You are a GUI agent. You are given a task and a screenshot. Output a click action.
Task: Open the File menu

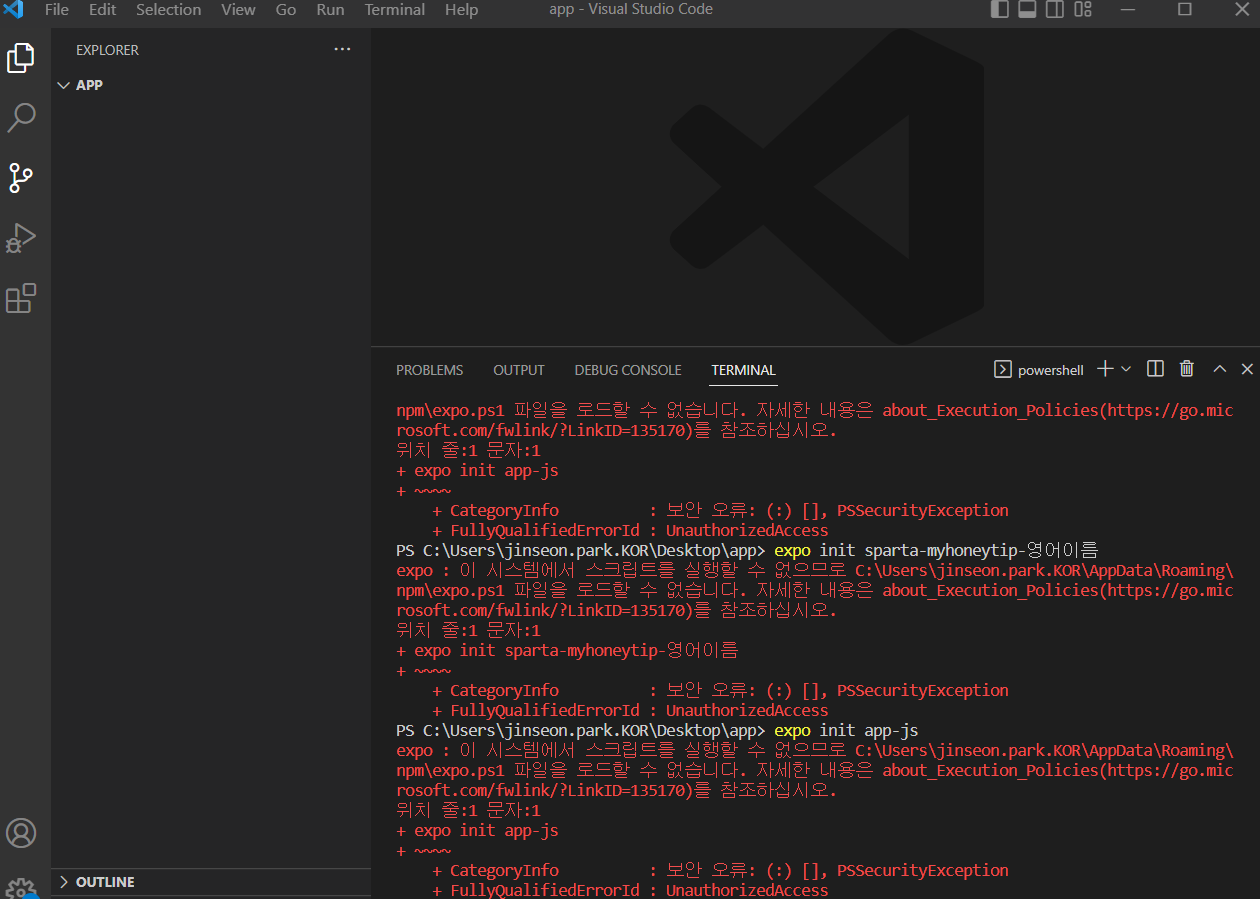[57, 9]
